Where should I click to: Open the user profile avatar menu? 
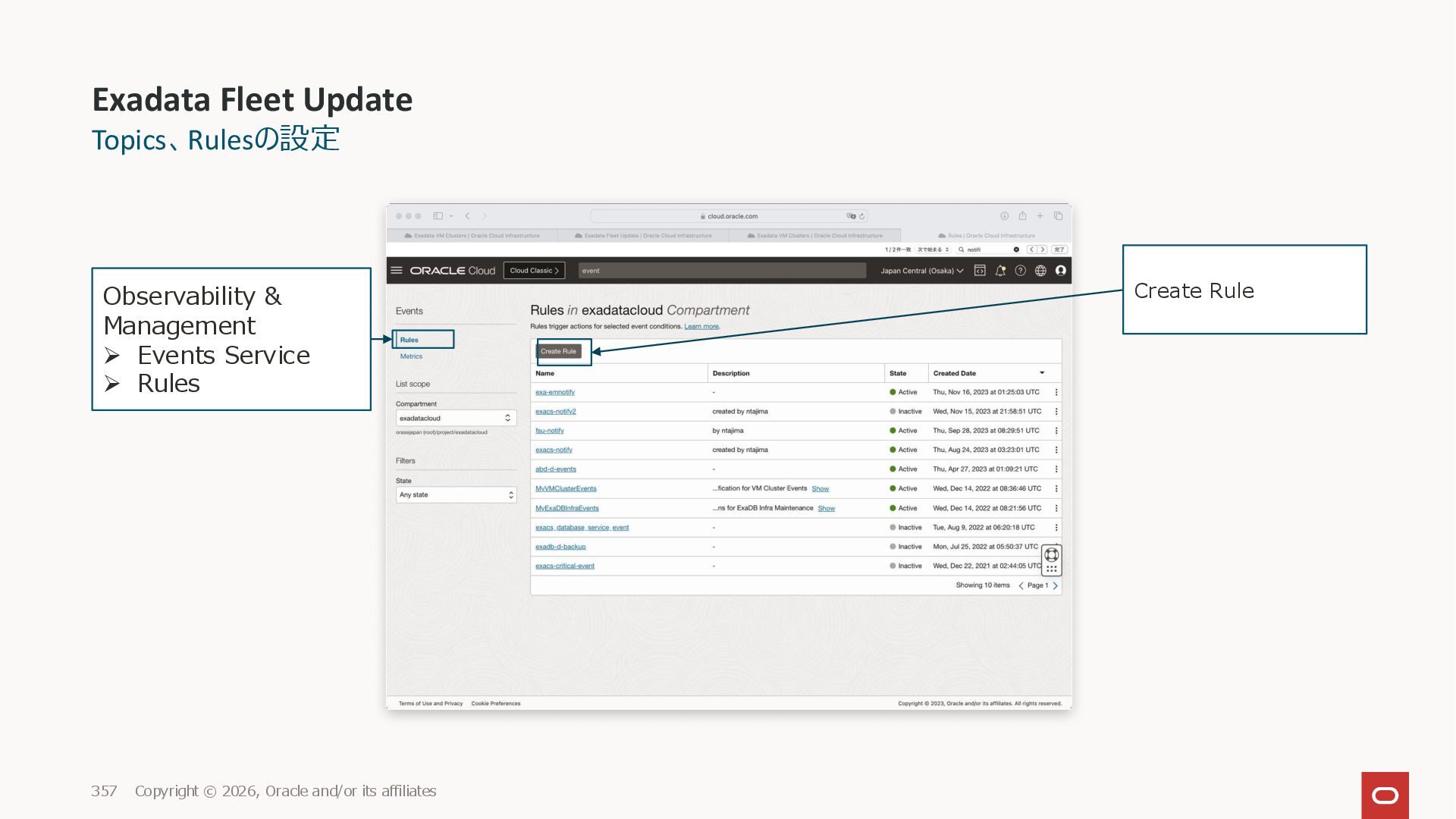click(x=1061, y=271)
